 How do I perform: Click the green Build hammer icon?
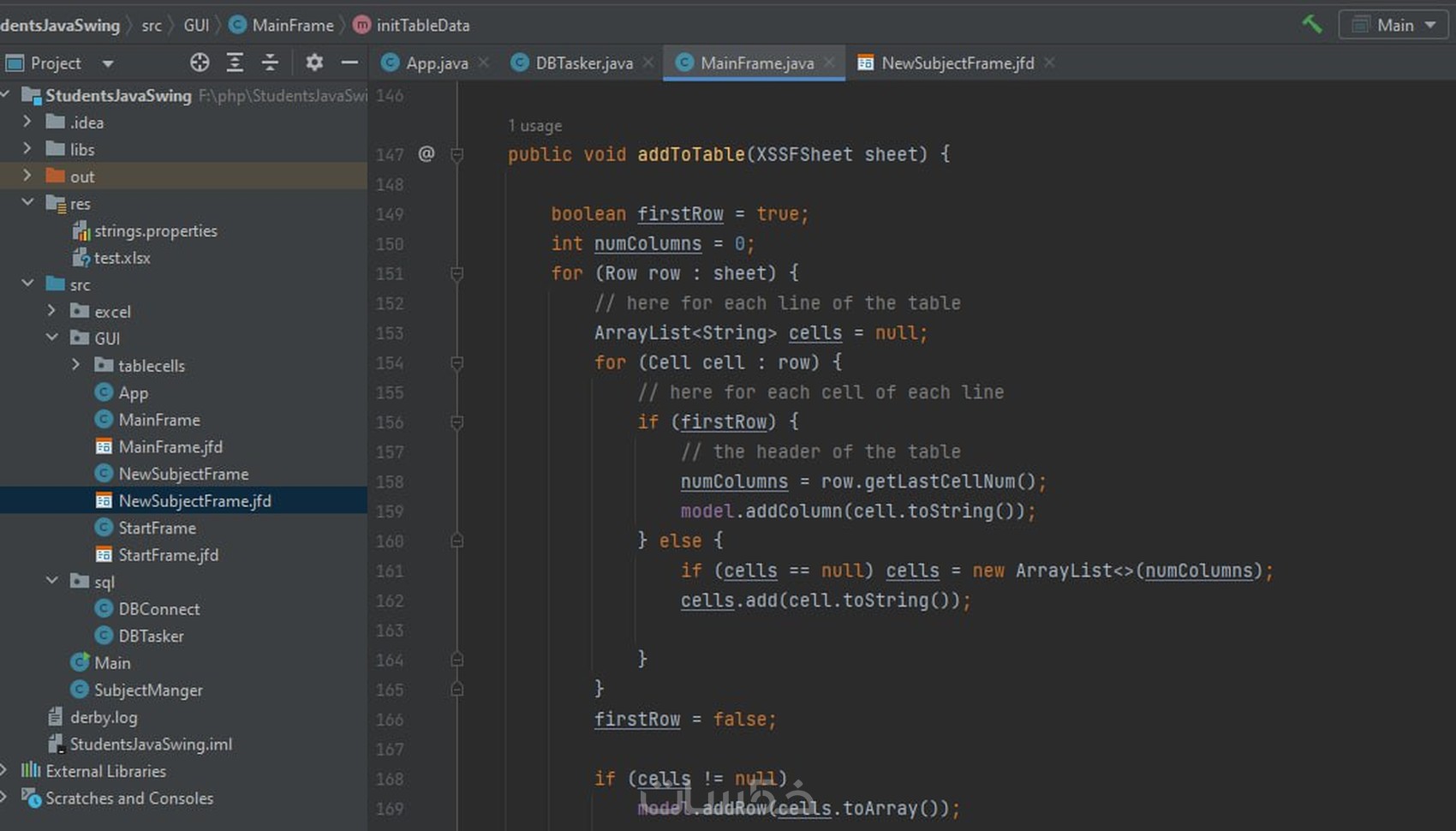[x=1311, y=25]
